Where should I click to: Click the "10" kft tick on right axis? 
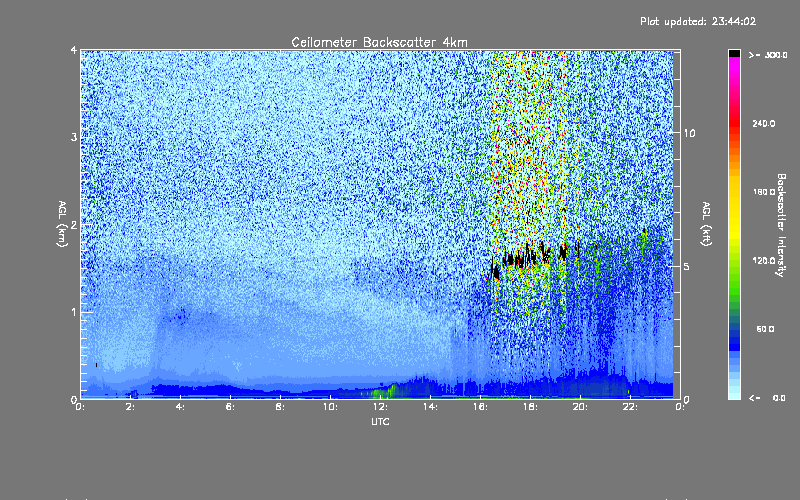689,133
